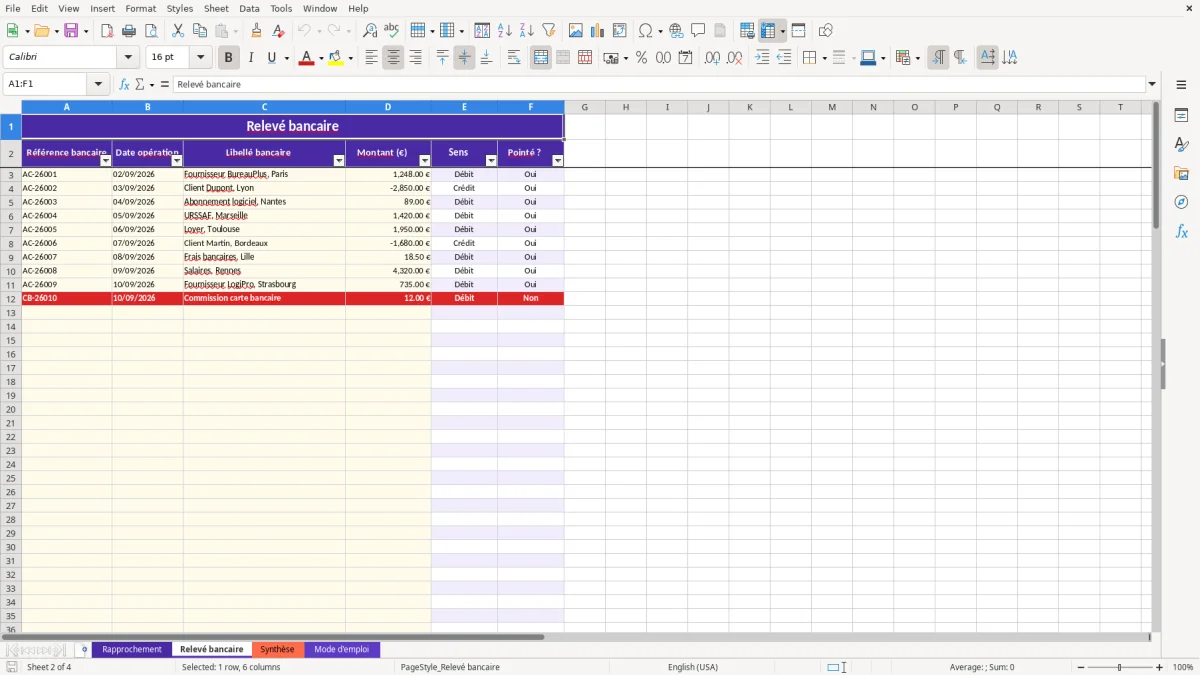The width and height of the screenshot is (1200, 675).
Task: Click the Cut scissors icon
Action: pyautogui.click(x=178, y=31)
